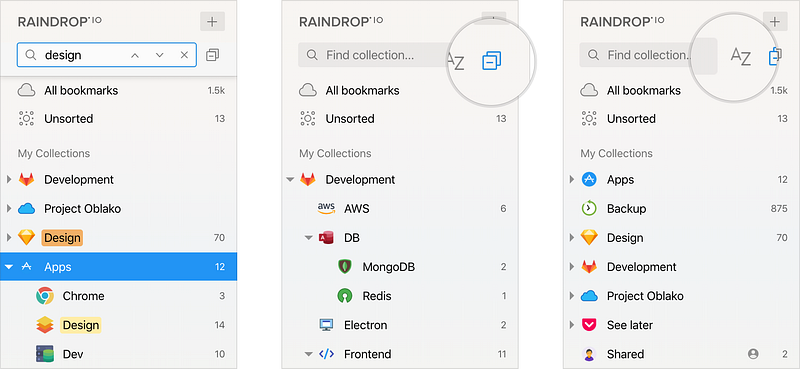Expand Project Oblako in the right panel
800x369 pixels.
pos(571,296)
